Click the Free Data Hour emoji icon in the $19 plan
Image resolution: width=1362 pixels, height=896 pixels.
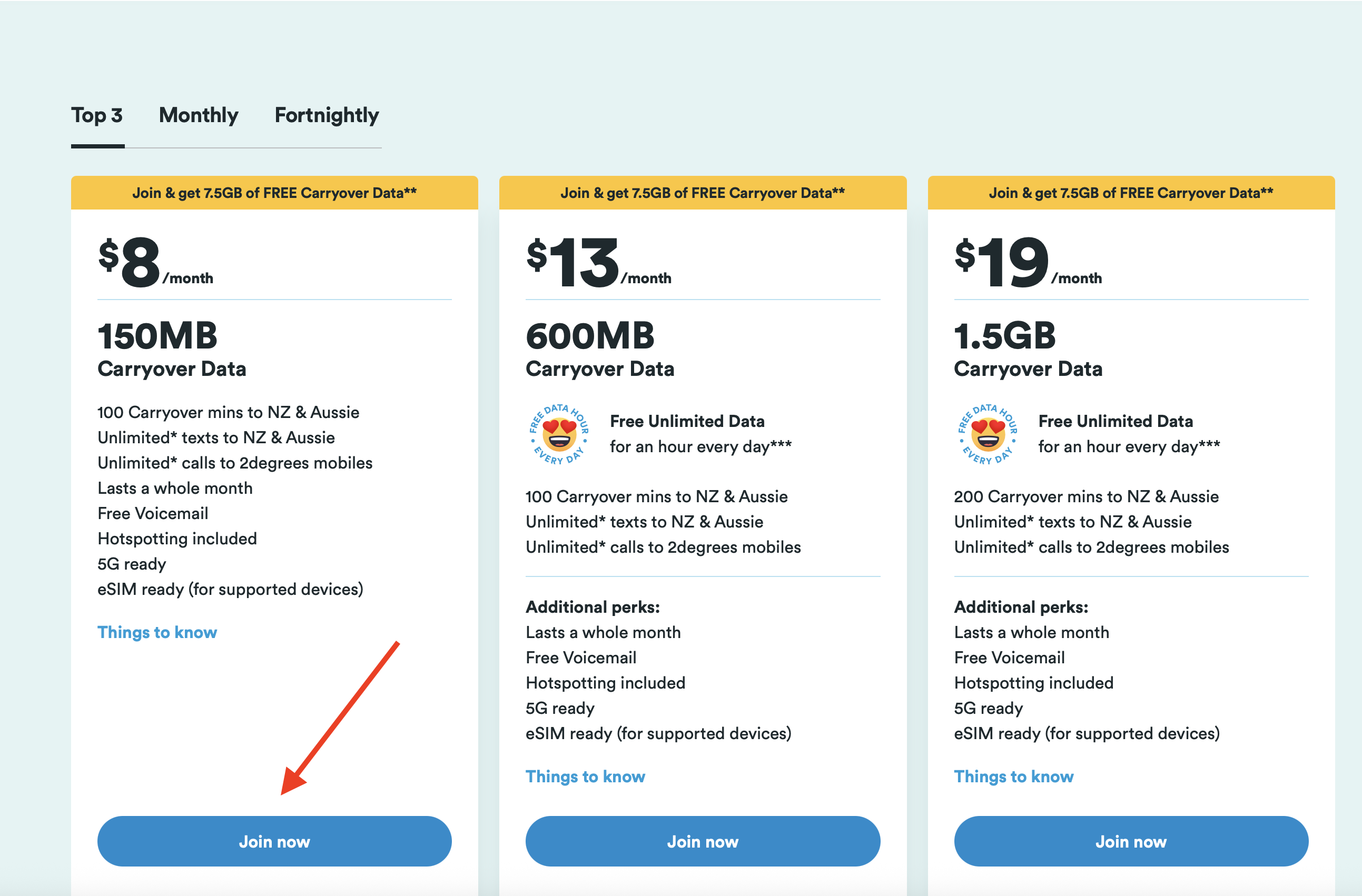click(987, 435)
